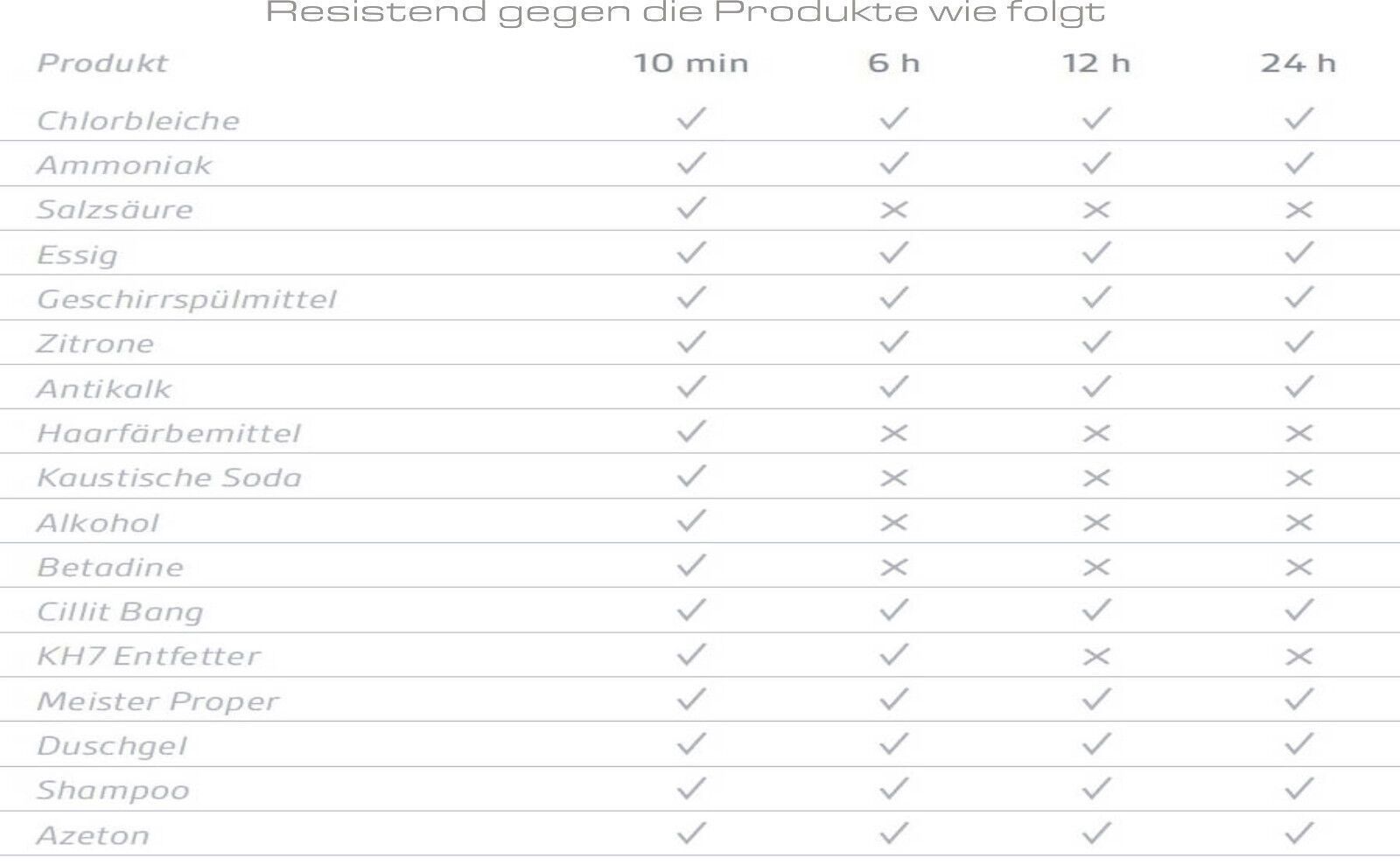The height and width of the screenshot is (865, 1400).
Task: Click the "Meister Proper" row label
Action: click(x=158, y=701)
